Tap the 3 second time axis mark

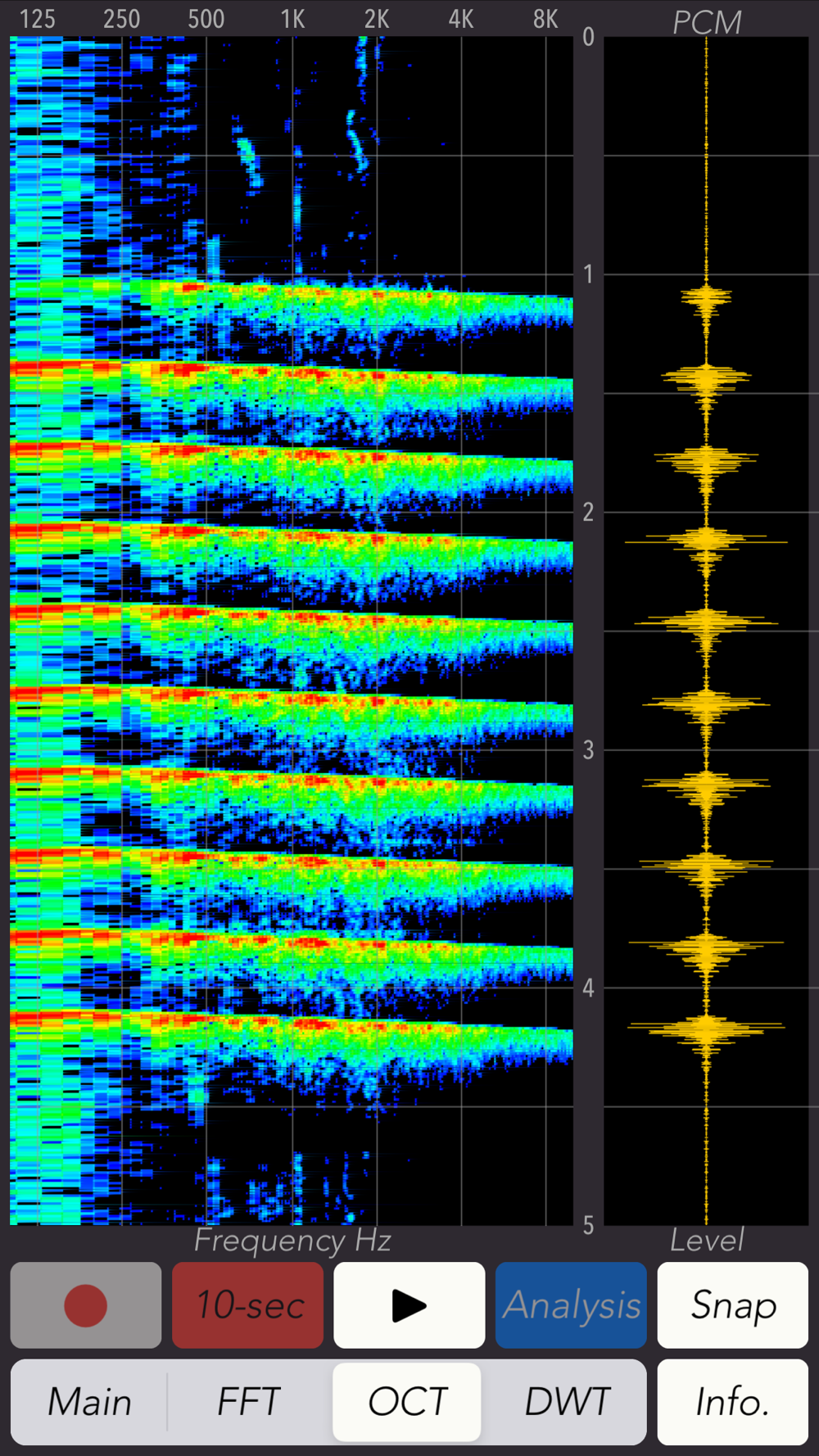(x=588, y=750)
